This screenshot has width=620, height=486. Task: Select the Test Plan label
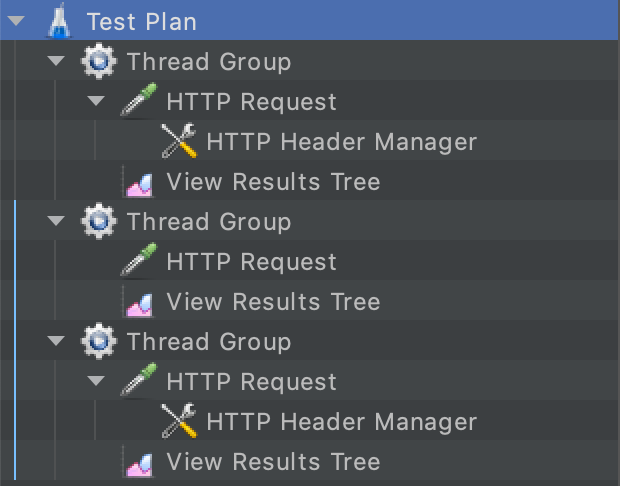(141, 21)
